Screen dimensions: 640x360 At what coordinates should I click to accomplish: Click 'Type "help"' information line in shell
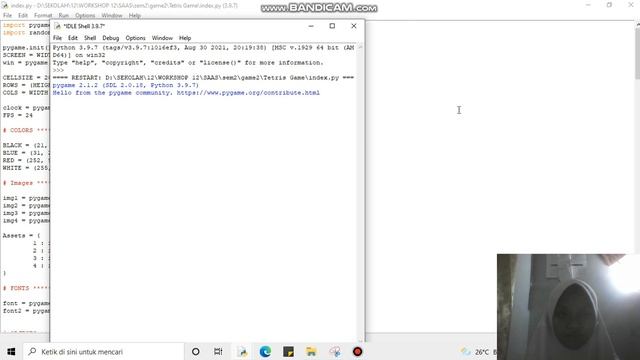[188, 62]
